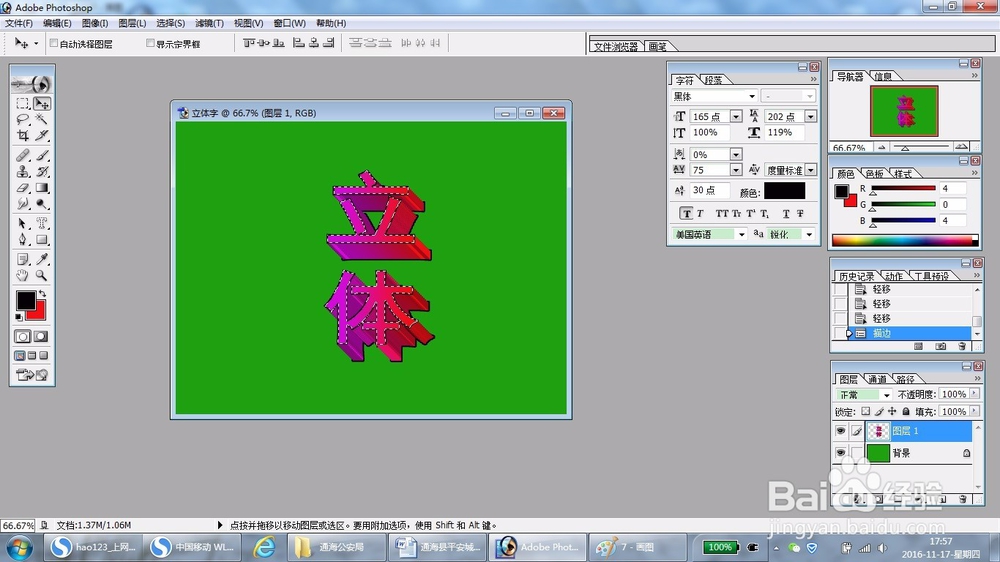Hide layer 图层 1 via eye icon
Image resolution: width=1000 pixels, height=562 pixels.
pyautogui.click(x=841, y=431)
